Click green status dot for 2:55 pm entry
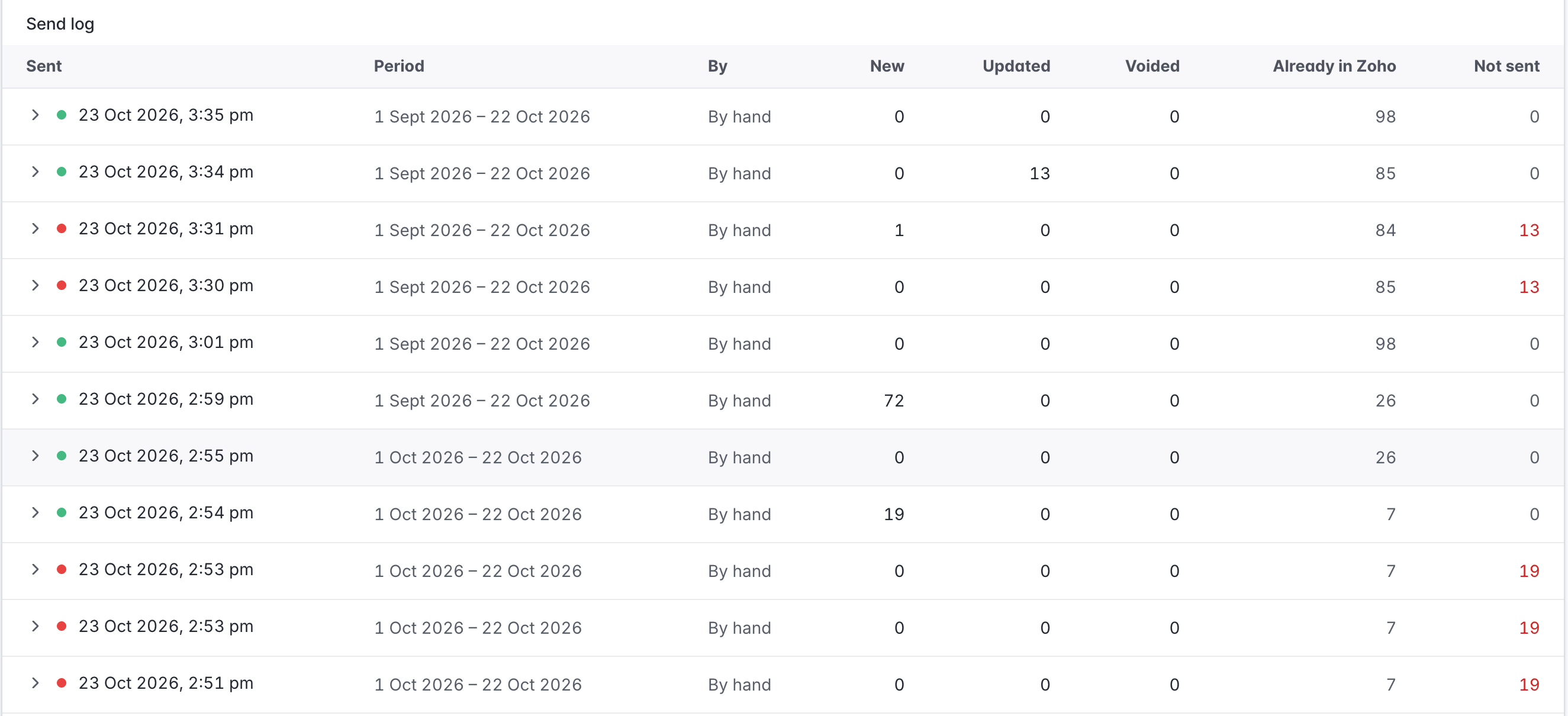1568x716 pixels. pyautogui.click(x=62, y=456)
